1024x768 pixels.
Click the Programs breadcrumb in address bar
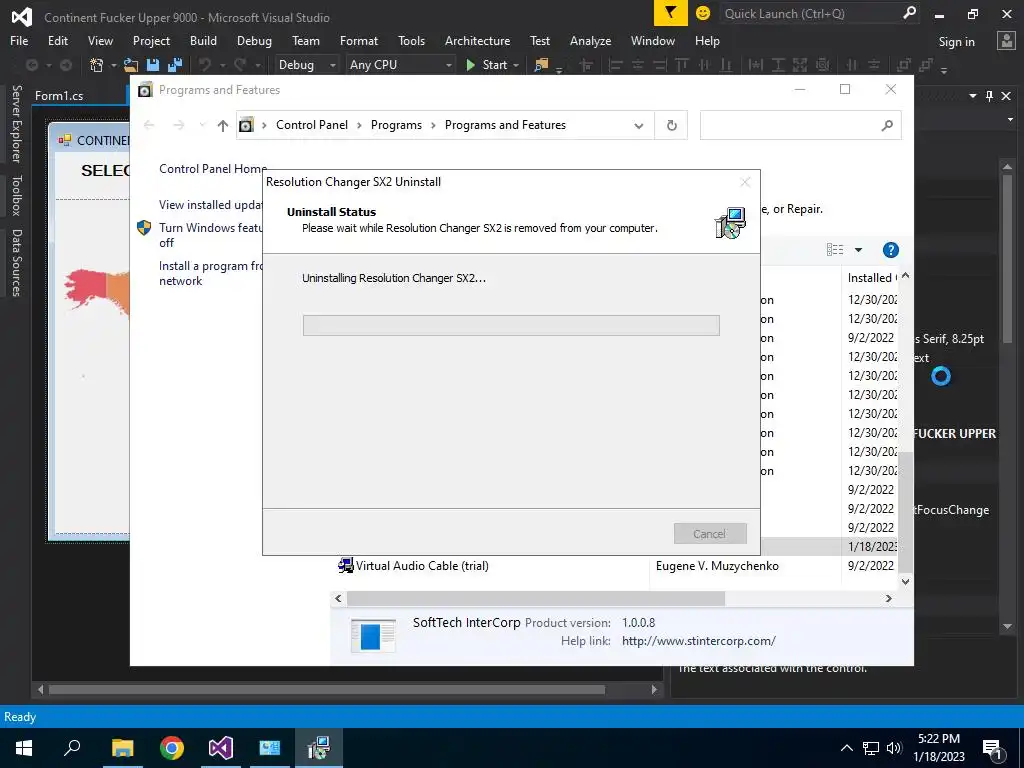(396, 125)
